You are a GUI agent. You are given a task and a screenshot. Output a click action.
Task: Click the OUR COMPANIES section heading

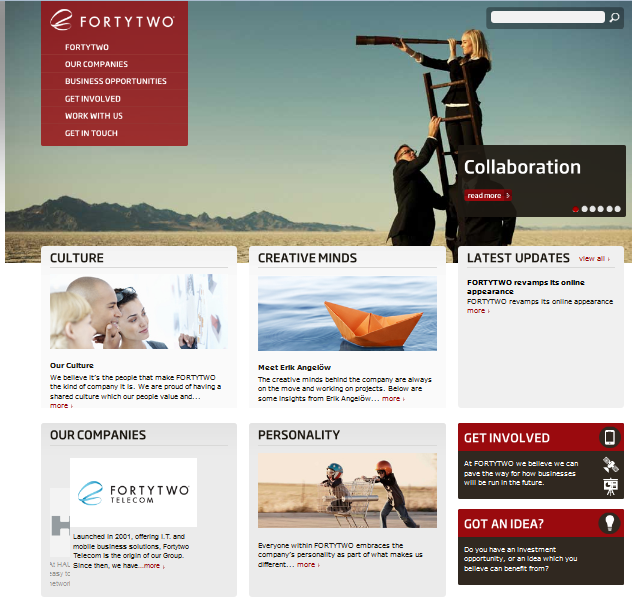point(98,435)
